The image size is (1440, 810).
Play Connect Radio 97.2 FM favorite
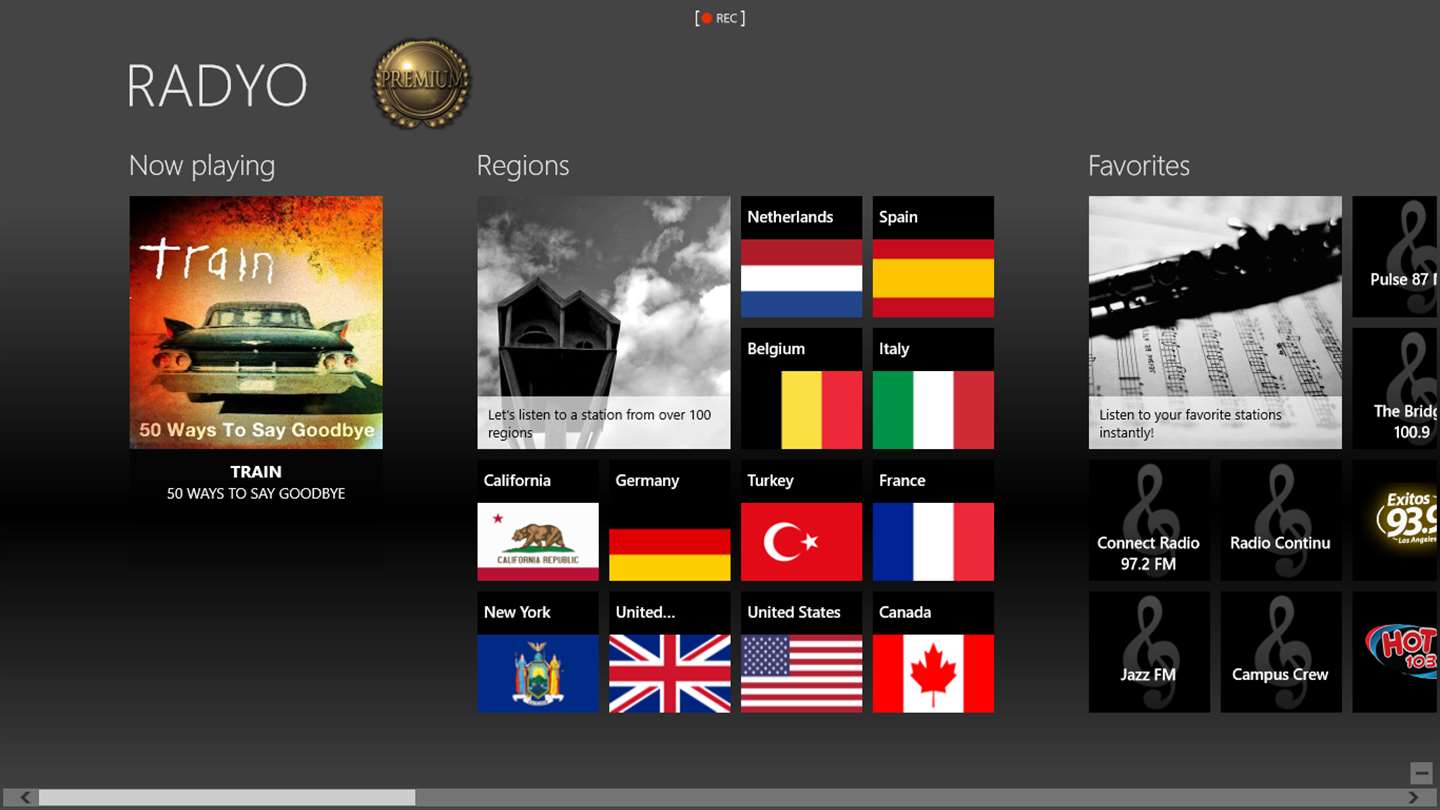(x=1149, y=520)
